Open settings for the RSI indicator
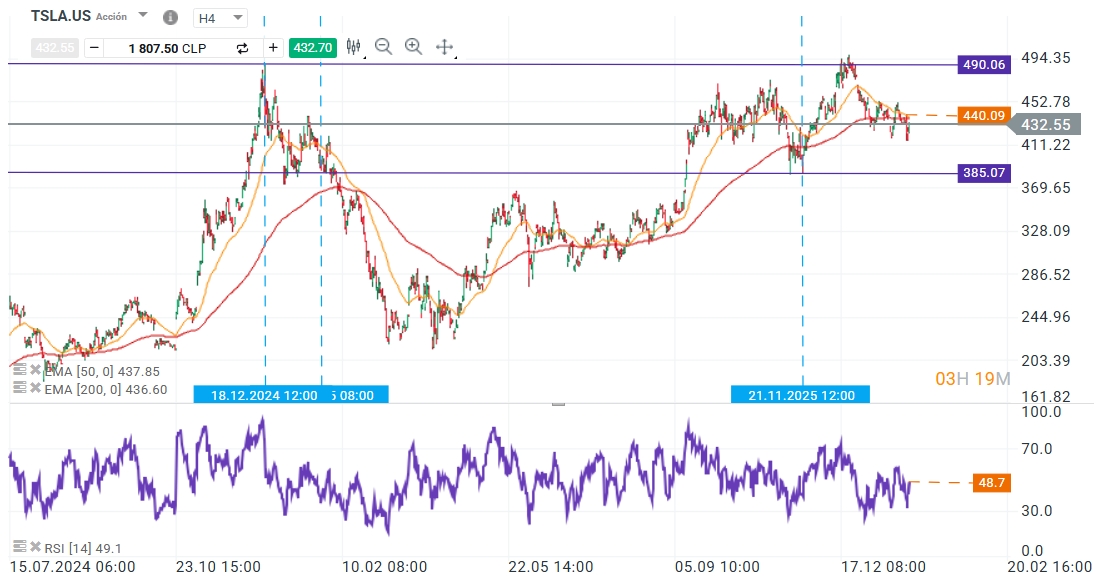 (20, 547)
